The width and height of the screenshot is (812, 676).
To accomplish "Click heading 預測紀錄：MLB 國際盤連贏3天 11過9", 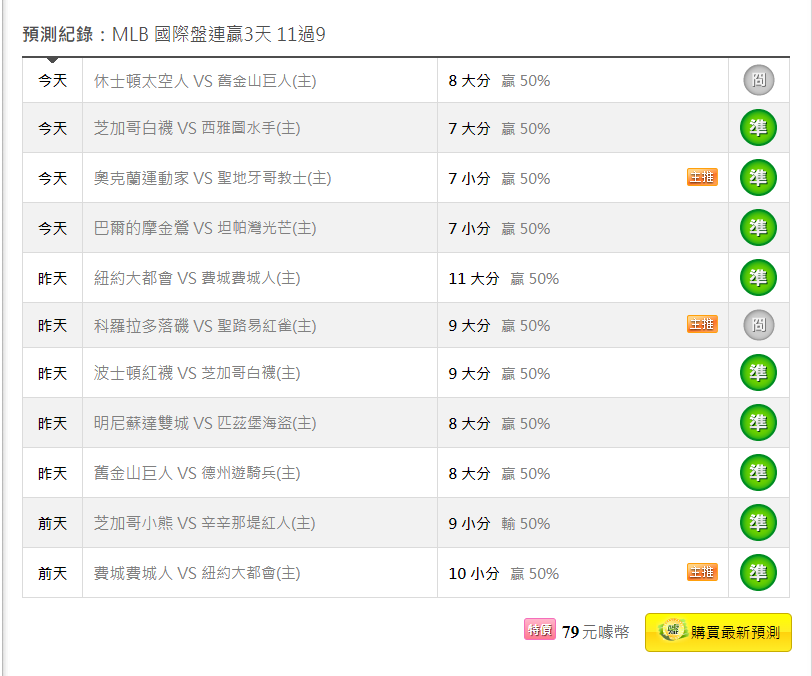I will point(174,34).
